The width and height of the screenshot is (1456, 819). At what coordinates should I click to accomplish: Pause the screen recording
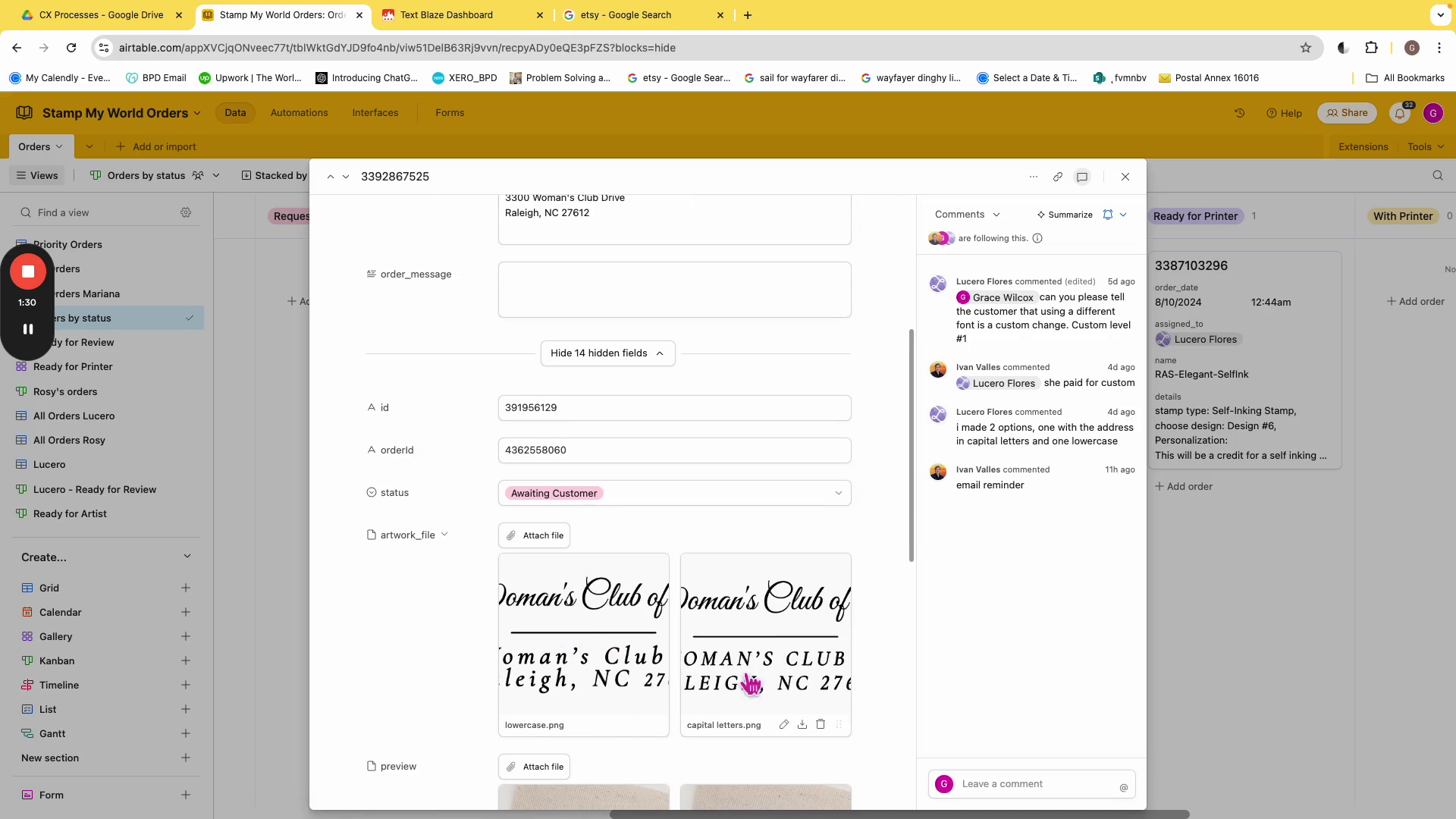point(28,329)
